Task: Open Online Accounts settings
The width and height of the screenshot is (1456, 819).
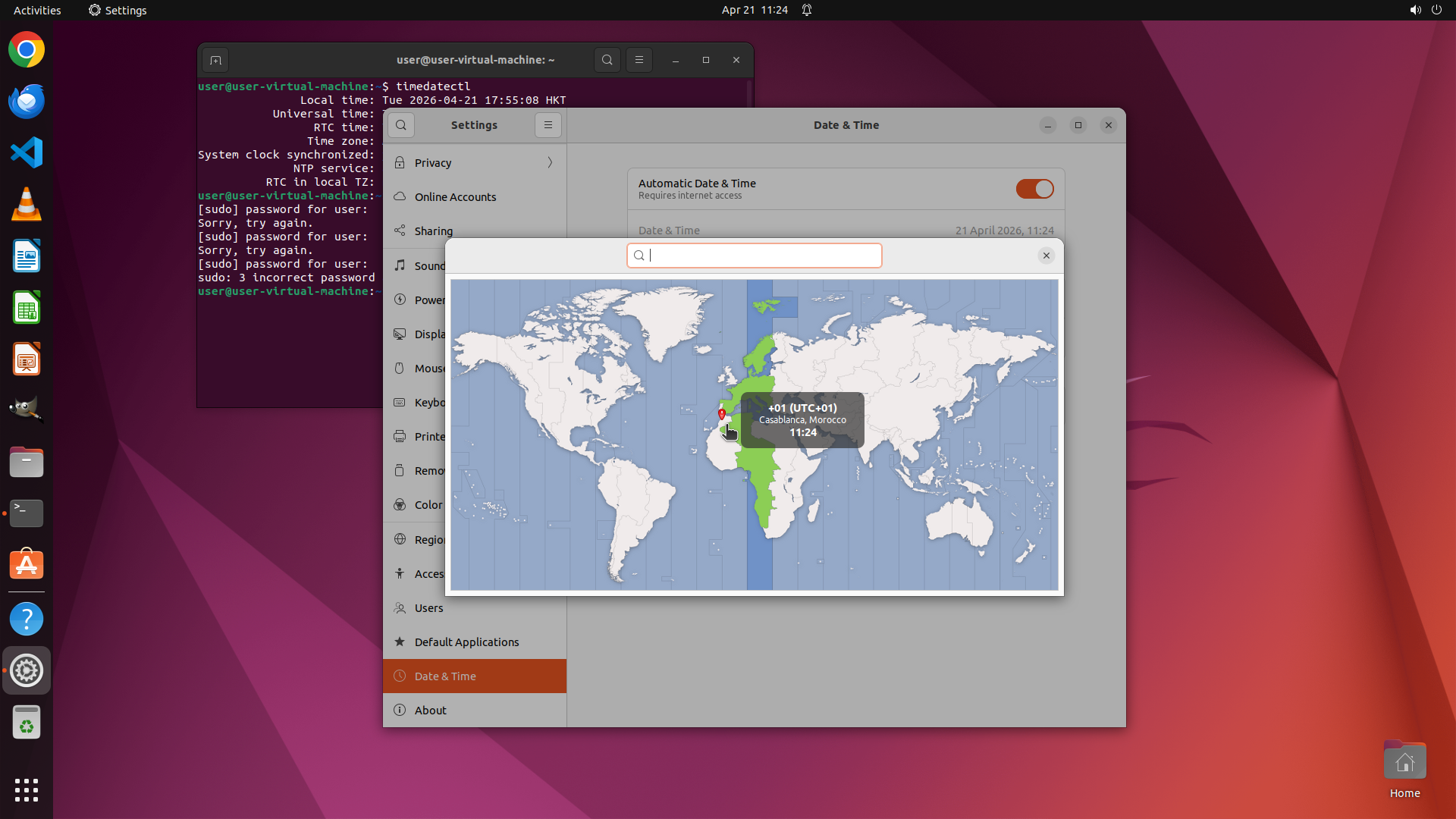Action: coord(455,196)
